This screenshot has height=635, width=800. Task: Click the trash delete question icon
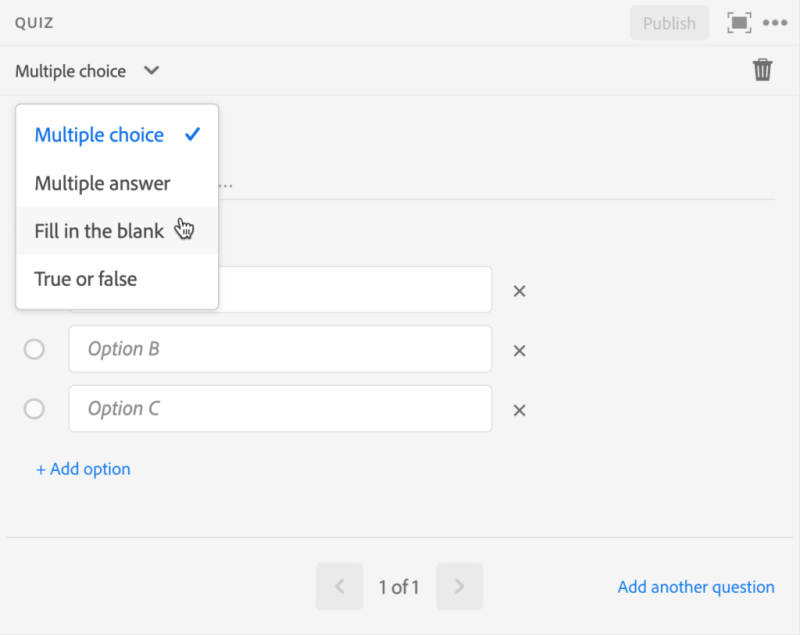click(762, 70)
